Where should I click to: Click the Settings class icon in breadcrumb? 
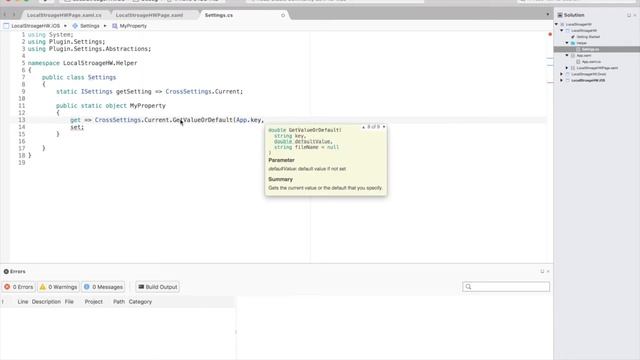click(x=75, y=26)
